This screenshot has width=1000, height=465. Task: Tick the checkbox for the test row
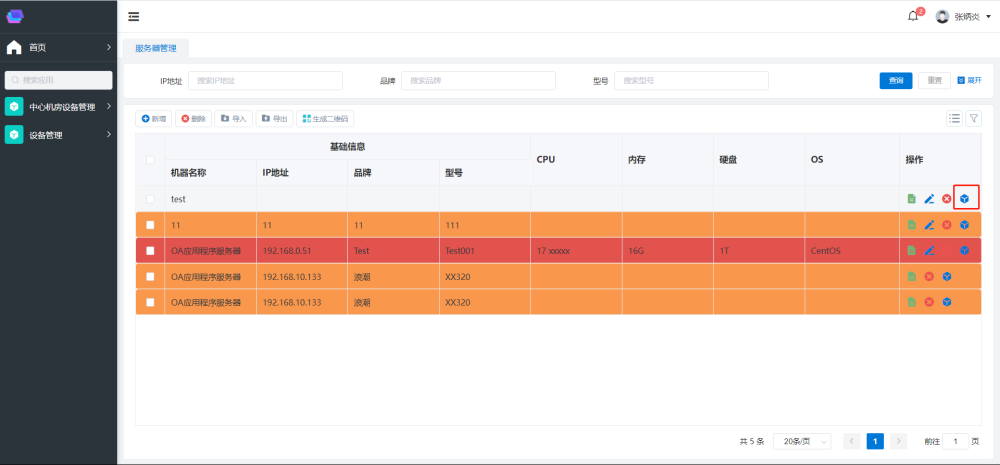pos(150,199)
